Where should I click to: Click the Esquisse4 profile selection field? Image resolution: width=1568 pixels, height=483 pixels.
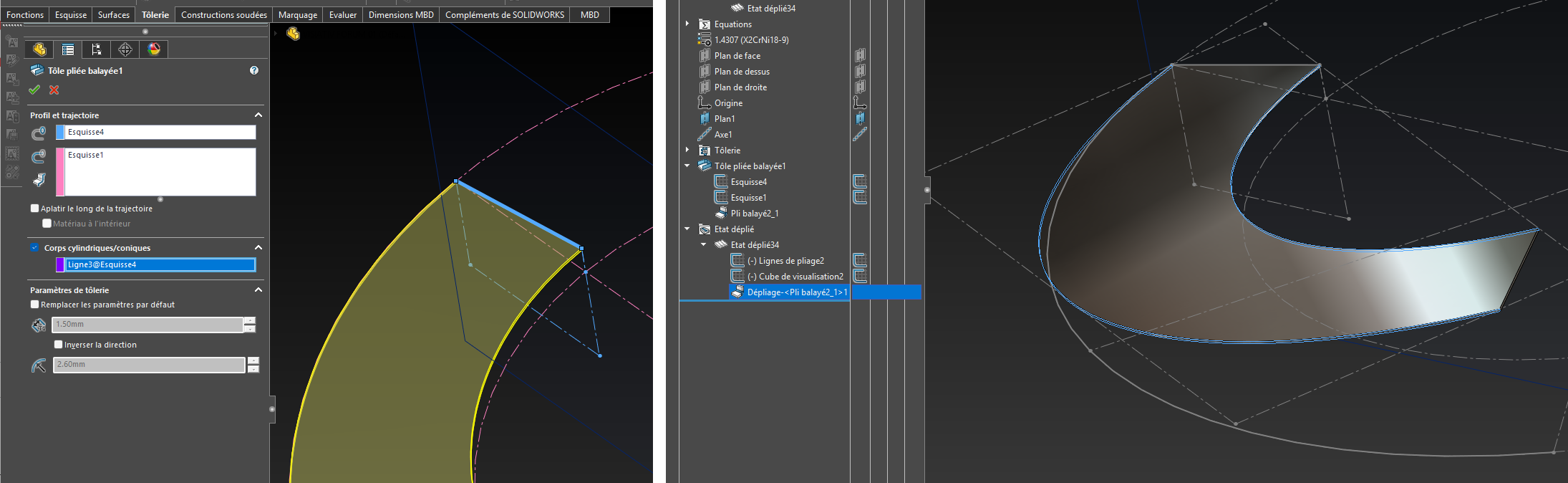point(160,132)
